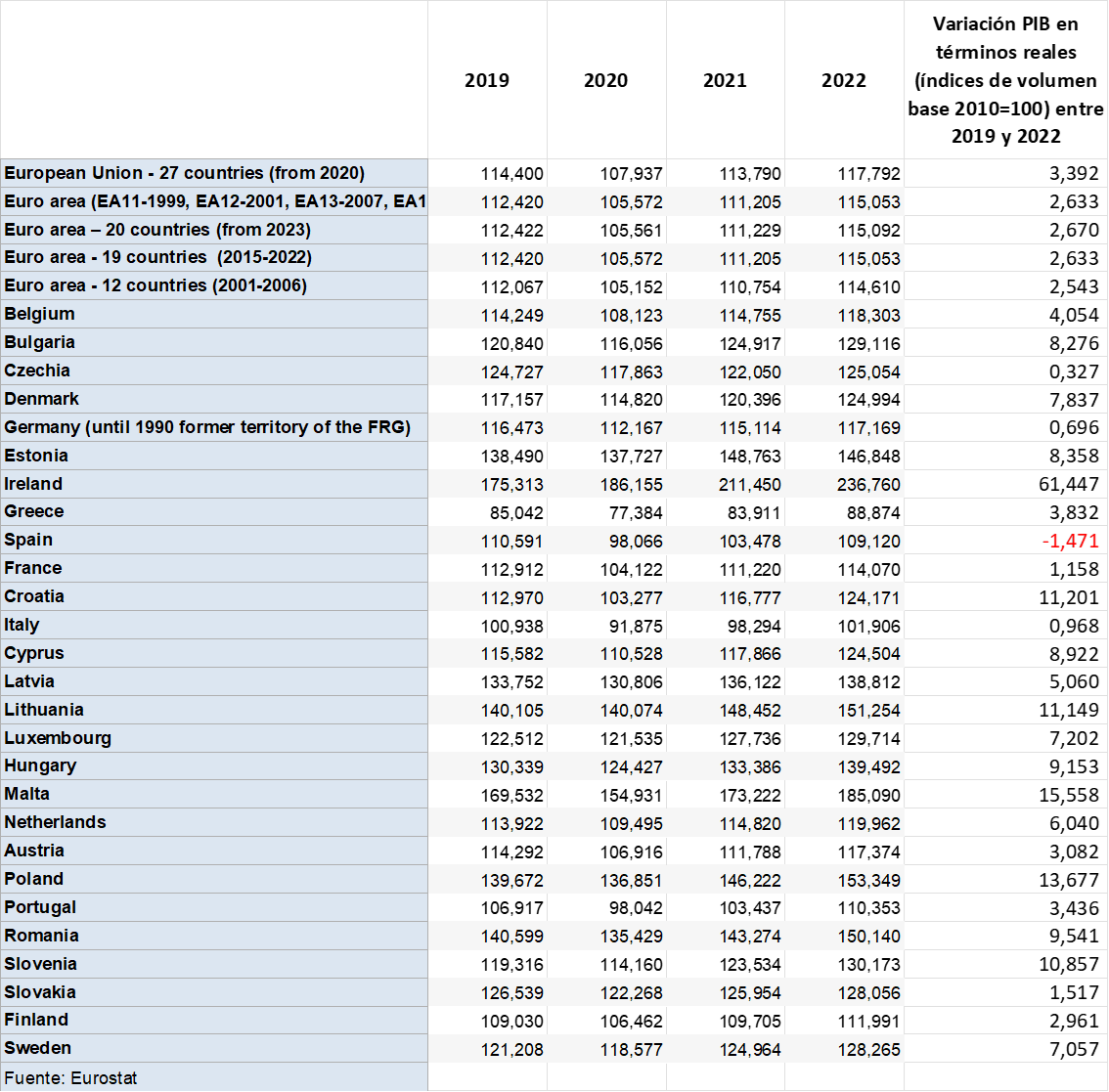
Task: Select the European Union - 27 countries cell
Action: (x=213, y=173)
